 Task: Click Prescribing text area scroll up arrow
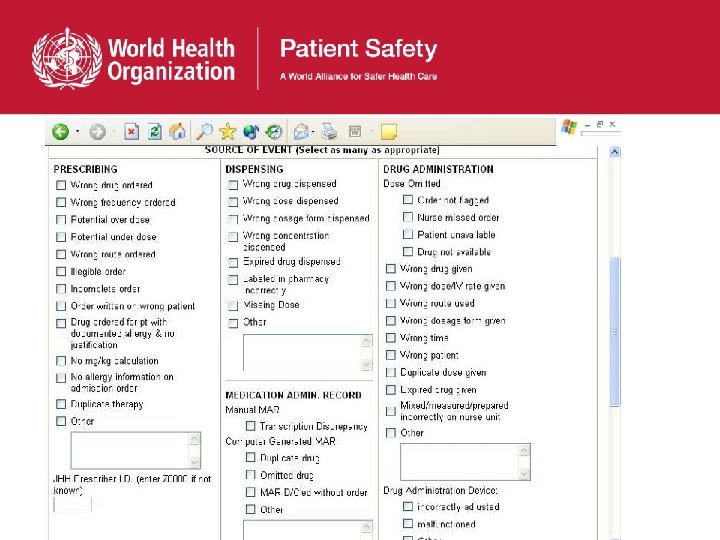tap(194, 439)
